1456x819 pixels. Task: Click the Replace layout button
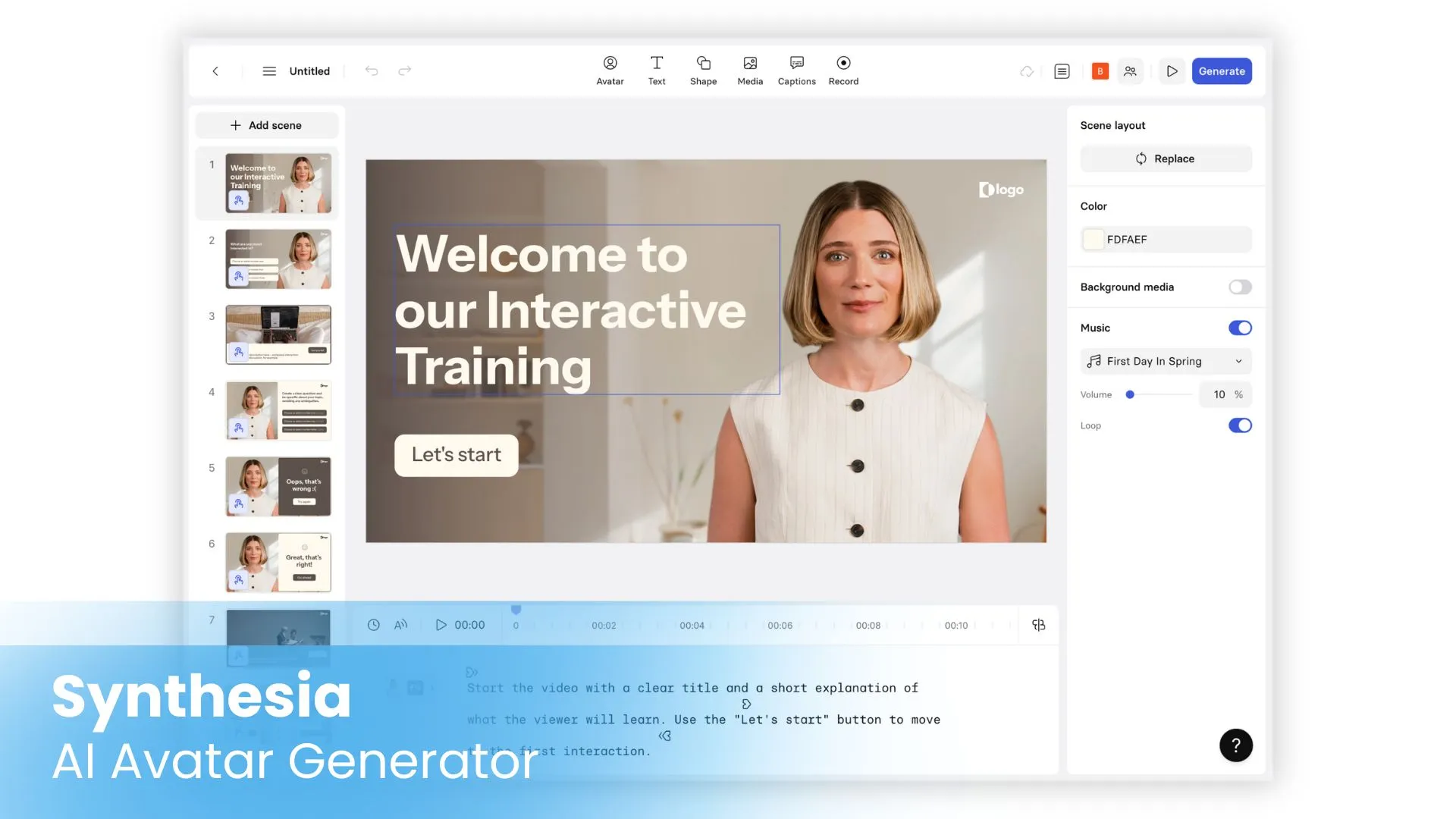click(1166, 158)
